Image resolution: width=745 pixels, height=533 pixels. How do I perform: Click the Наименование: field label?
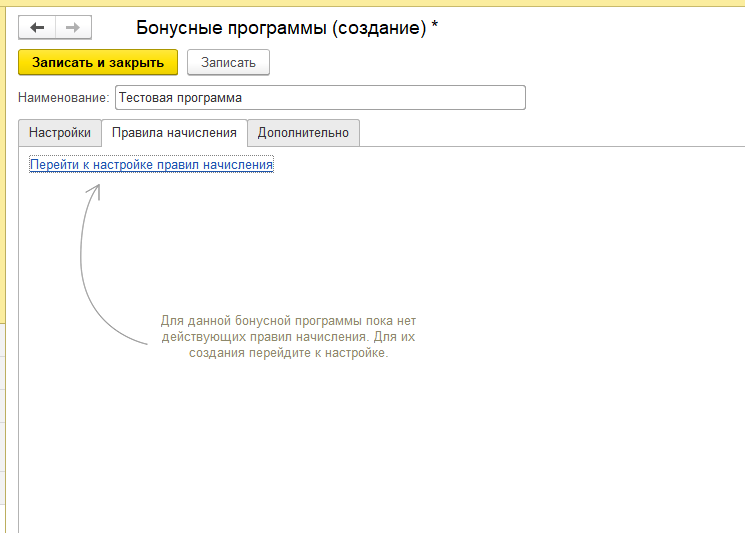[x=63, y=98]
